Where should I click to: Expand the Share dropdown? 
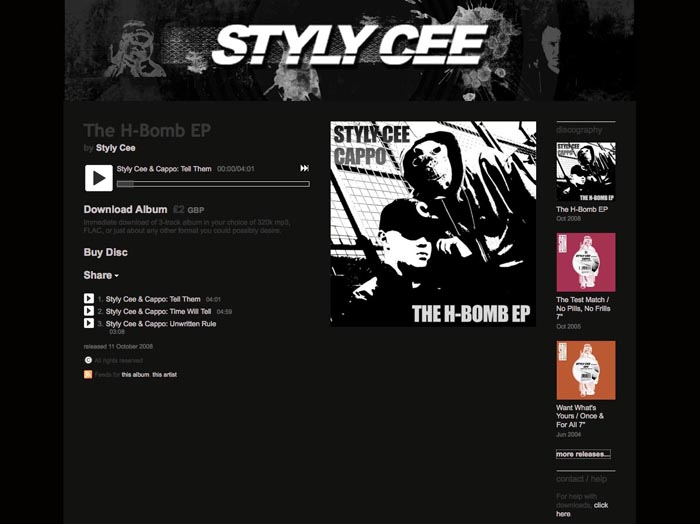pyautogui.click(x=101, y=275)
